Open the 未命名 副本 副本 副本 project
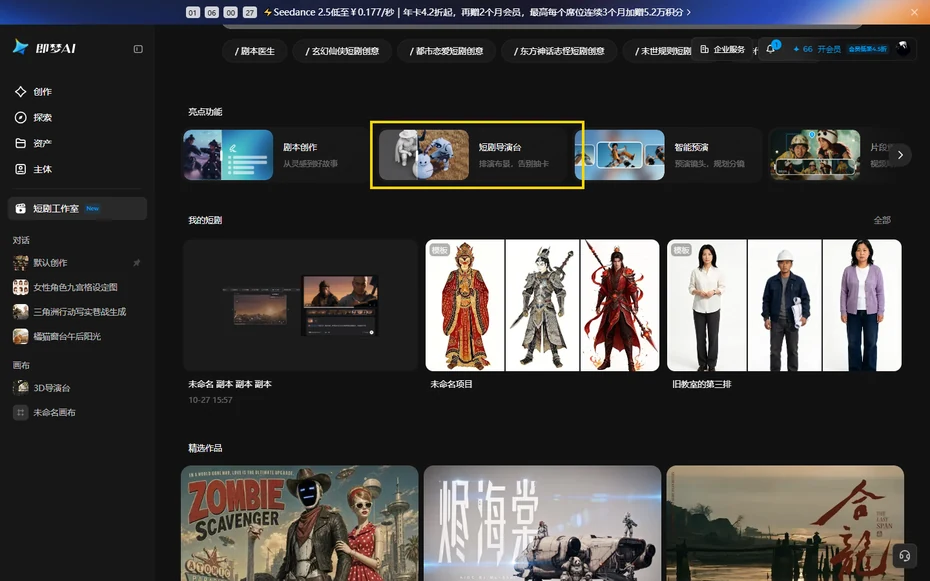930x581 pixels. (301, 305)
